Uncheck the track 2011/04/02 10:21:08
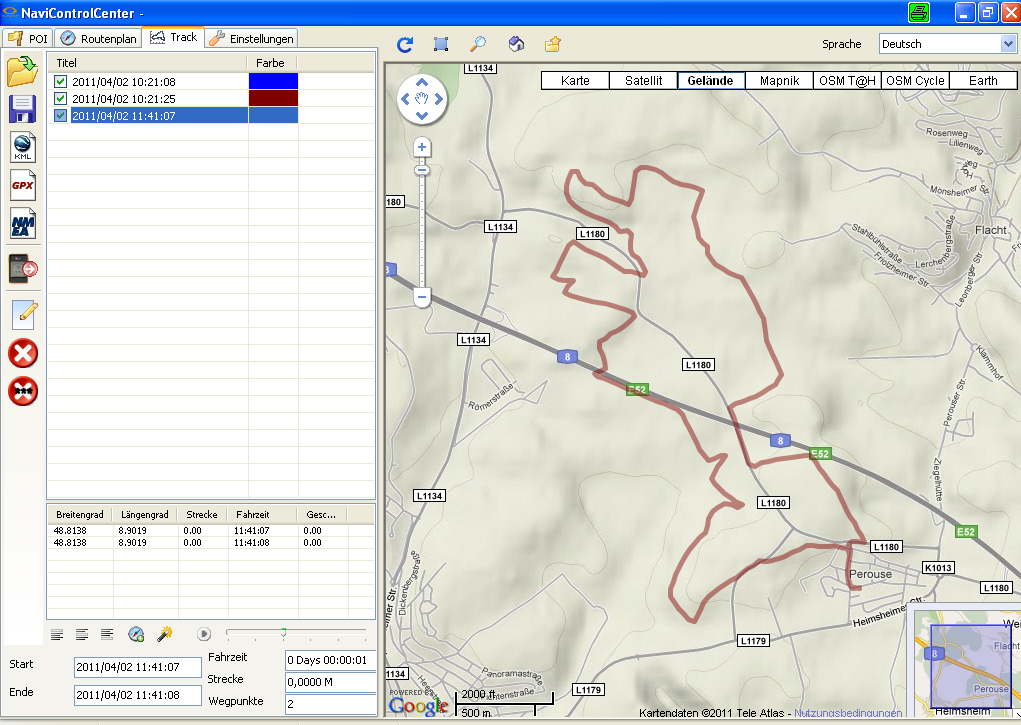 pos(61,82)
